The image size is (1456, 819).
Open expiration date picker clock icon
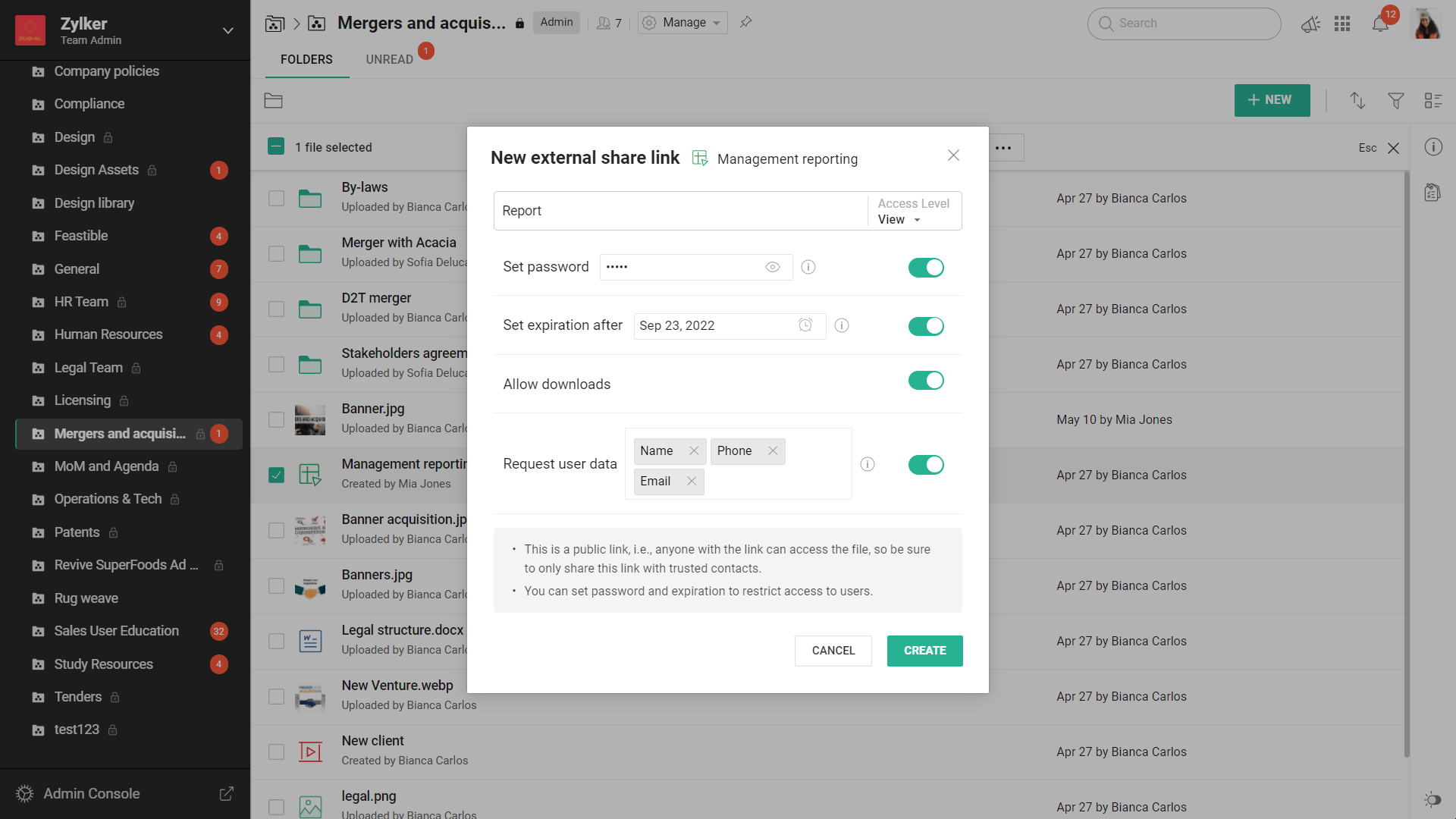coord(805,325)
